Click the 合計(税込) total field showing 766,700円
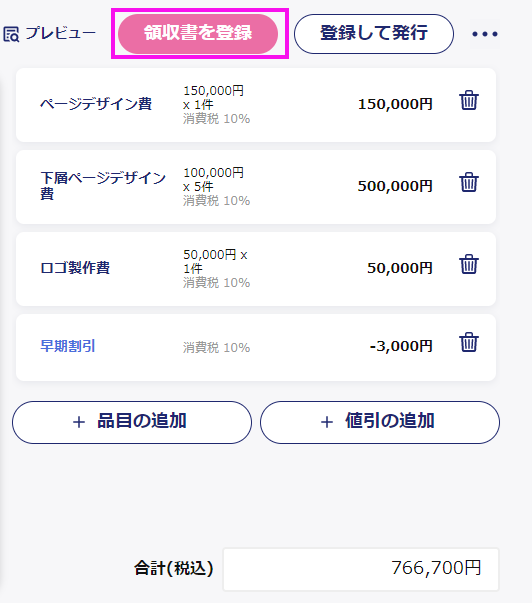This screenshot has height=603, width=532. point(361,569)
